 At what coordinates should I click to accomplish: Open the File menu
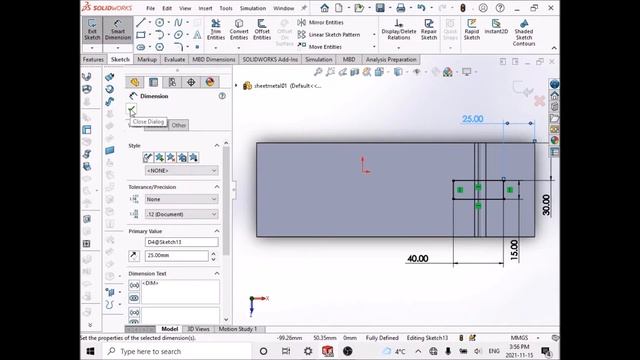151,8
